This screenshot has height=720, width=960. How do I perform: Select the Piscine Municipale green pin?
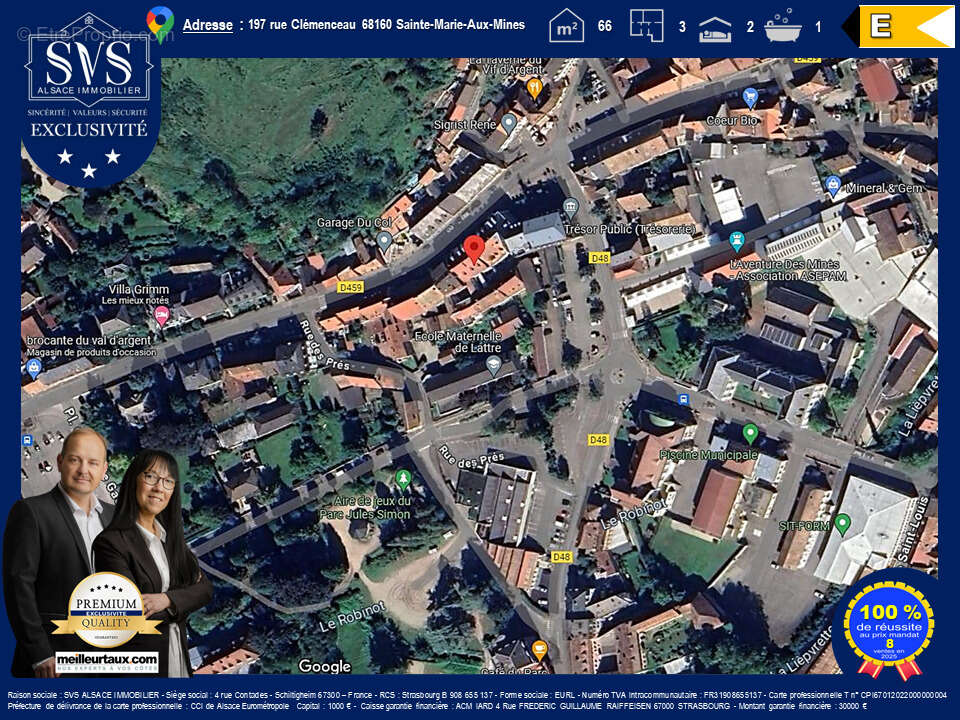(x=750, y=433)
